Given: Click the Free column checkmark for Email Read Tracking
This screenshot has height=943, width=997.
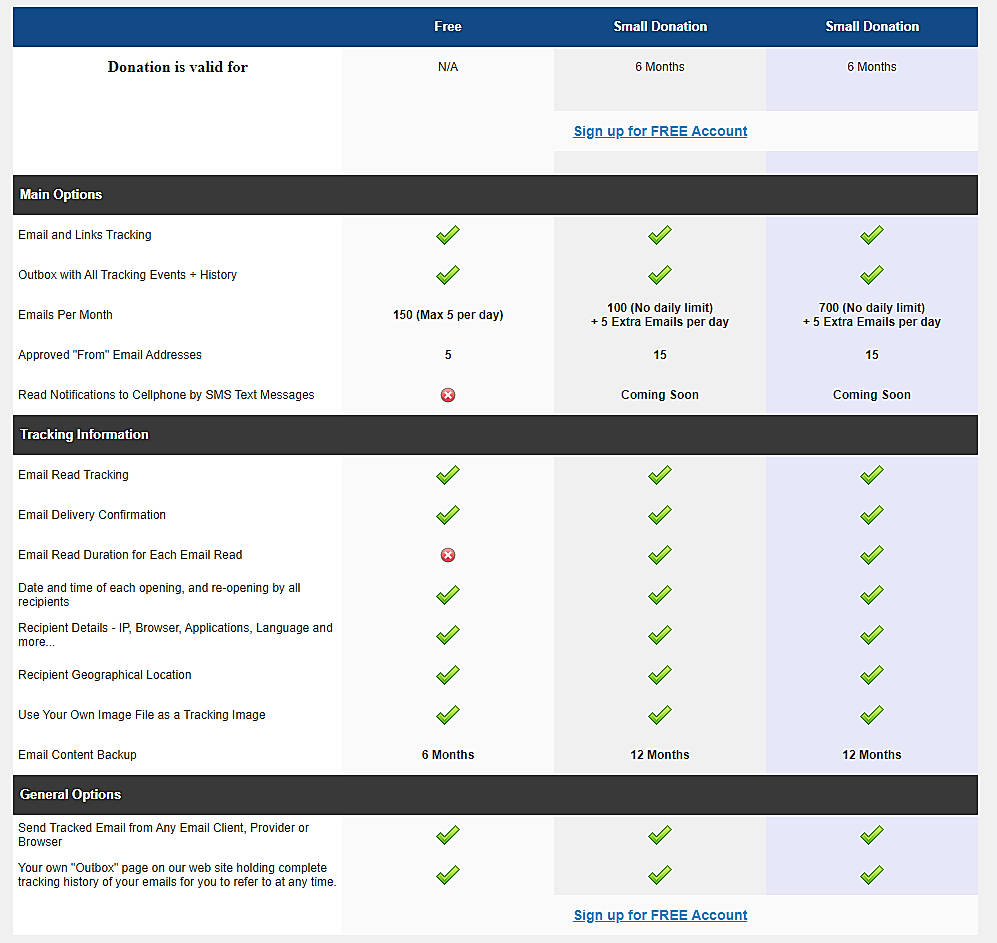Looking at the screenshot, I should pyautogui.click(x=448, y=474).
